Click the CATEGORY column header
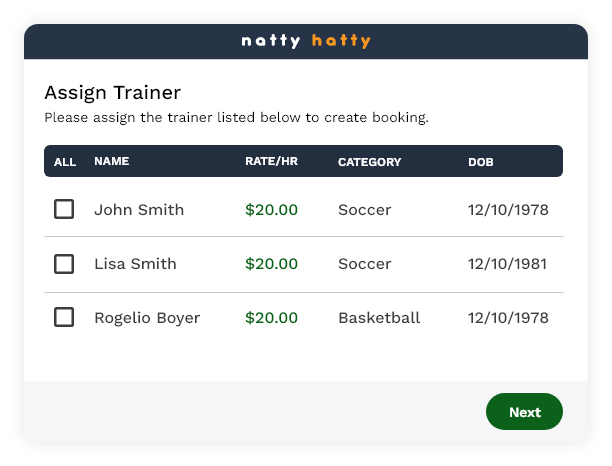This screenshot has width=612, height=466. (369, 161)
